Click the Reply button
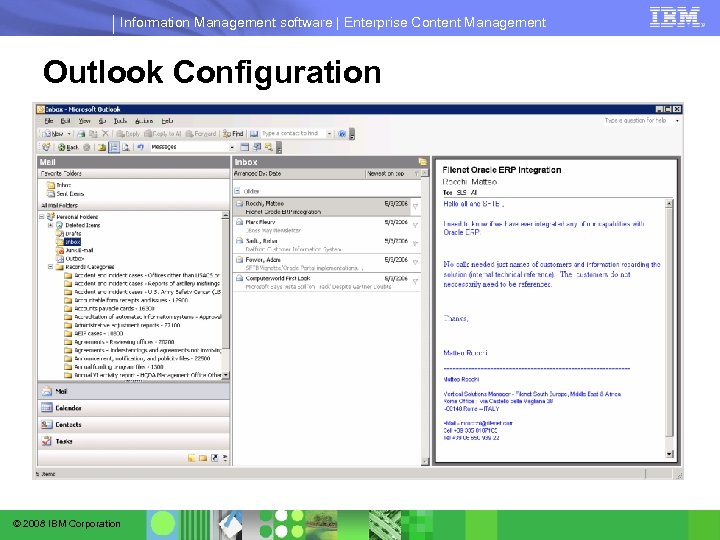 [128, 134]
